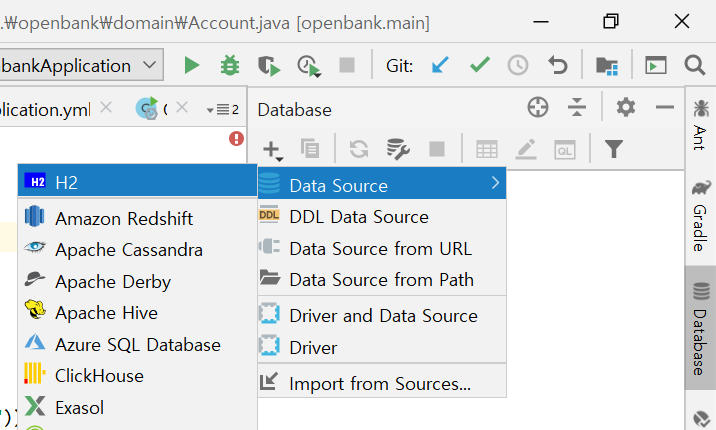Screen dimensions: 716x430
Task: Toggle the Database side tab
Action: point(700,328)
